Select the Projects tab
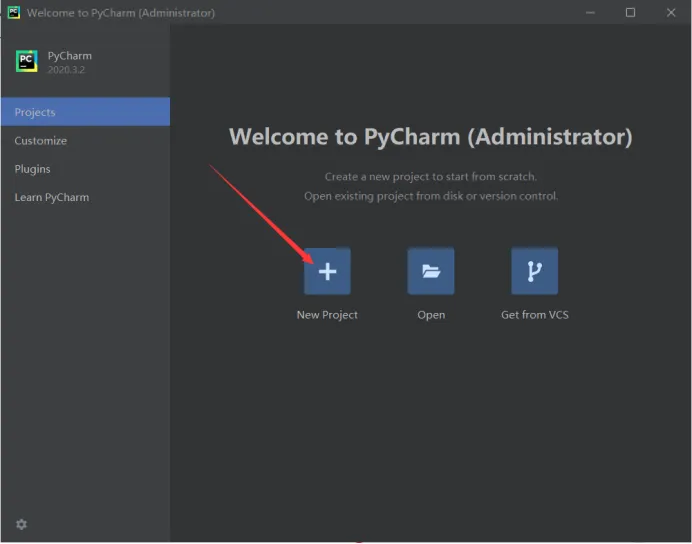Viewport: 692px width, 544px height. coord(86,112)
